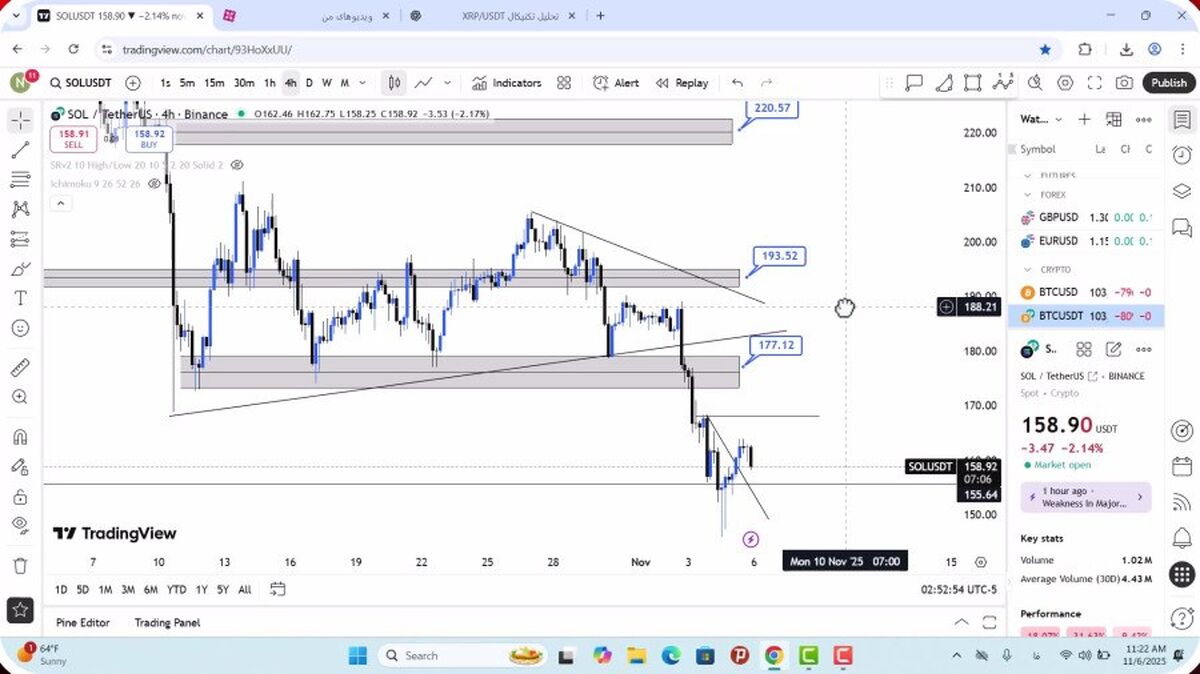Undo the last chart action
This screenshot has height=674, width=1200.
[737, 83]
